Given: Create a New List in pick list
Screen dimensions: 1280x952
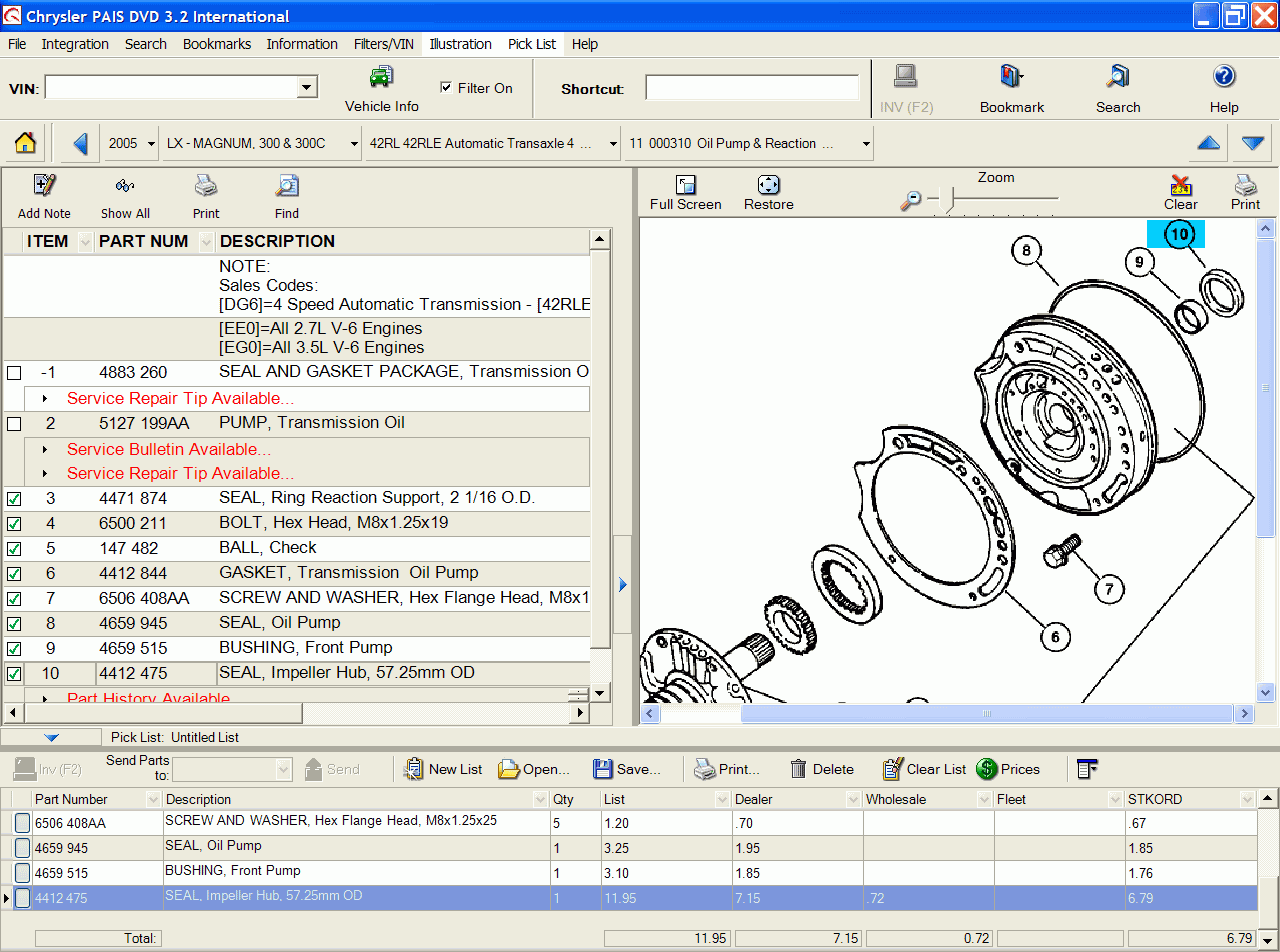Looking at the screenshot, I should click(x=443, y=769).
